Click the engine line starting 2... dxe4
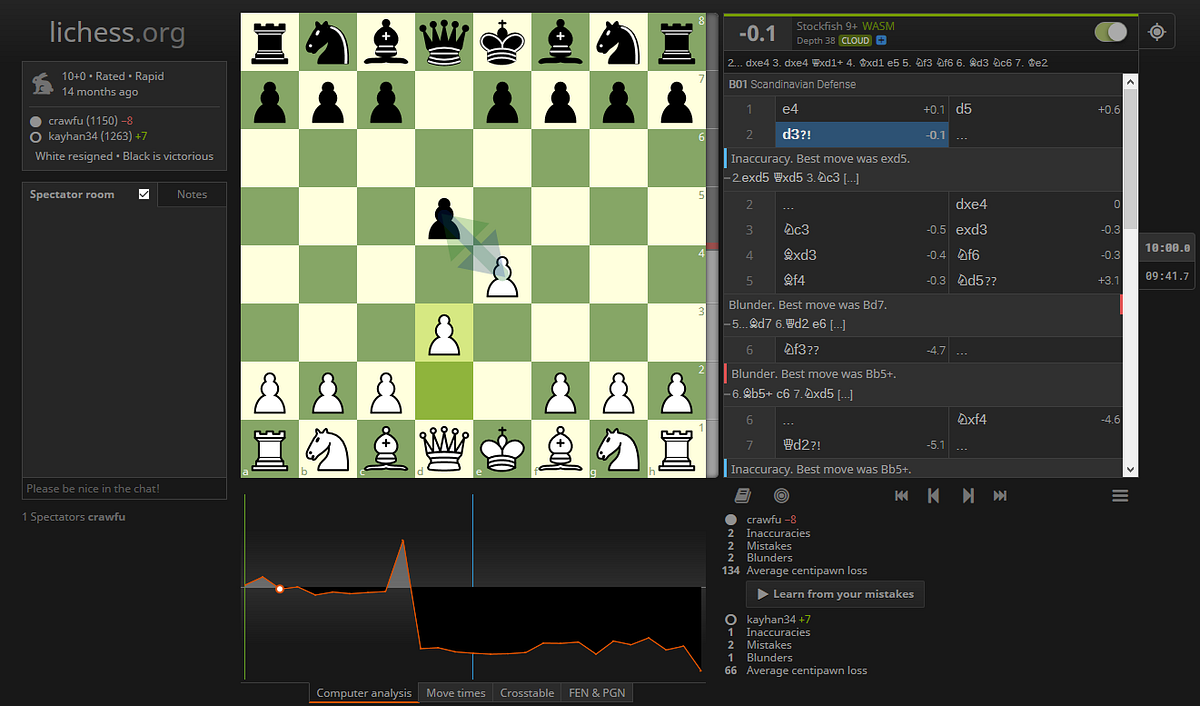Screen dimensions: 1200x706 tap(888, 62)
